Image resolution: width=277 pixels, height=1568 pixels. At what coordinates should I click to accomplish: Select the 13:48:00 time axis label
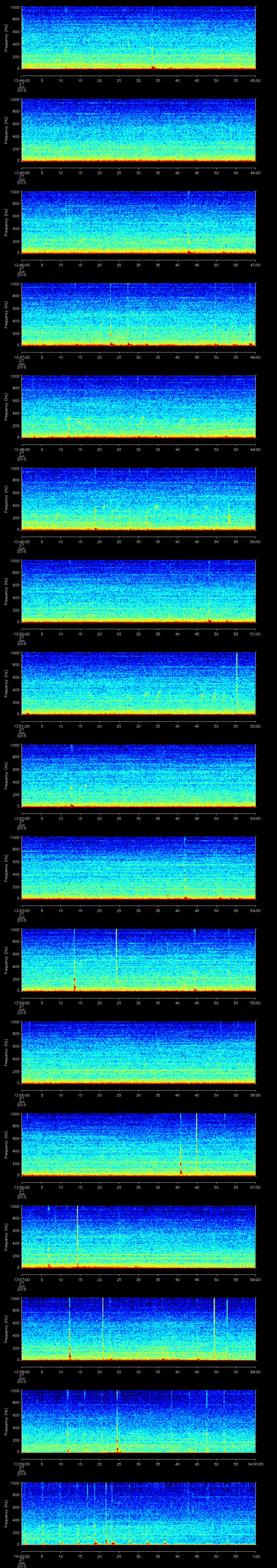click(21, 449)
